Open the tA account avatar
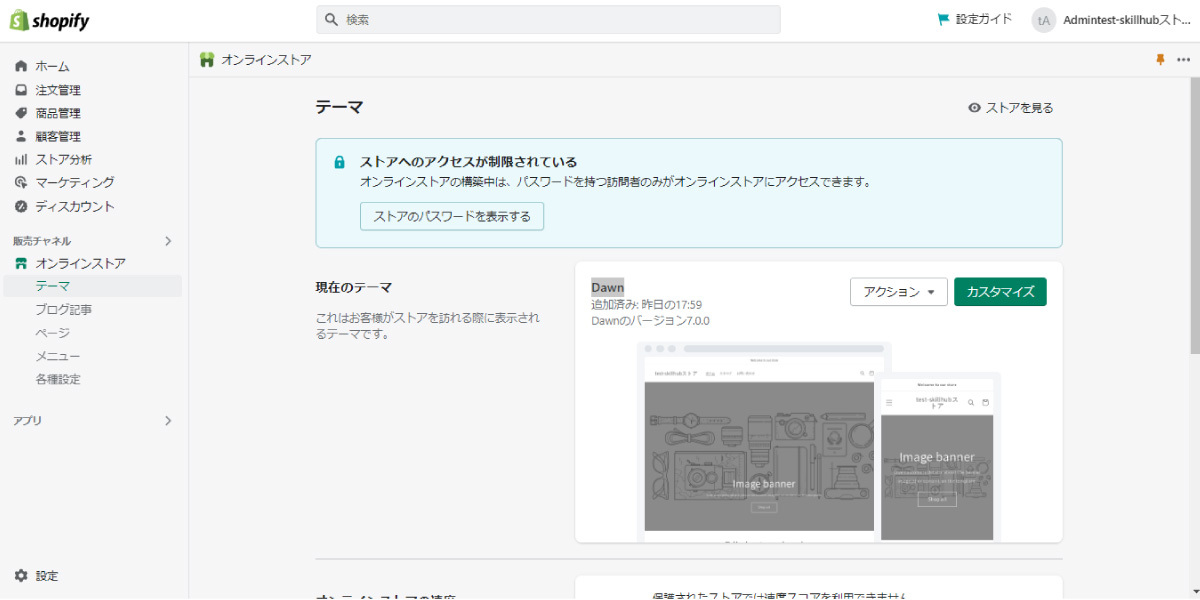Image resolution: width=1200 pixels, height=600 pixels. [1044, 20]
